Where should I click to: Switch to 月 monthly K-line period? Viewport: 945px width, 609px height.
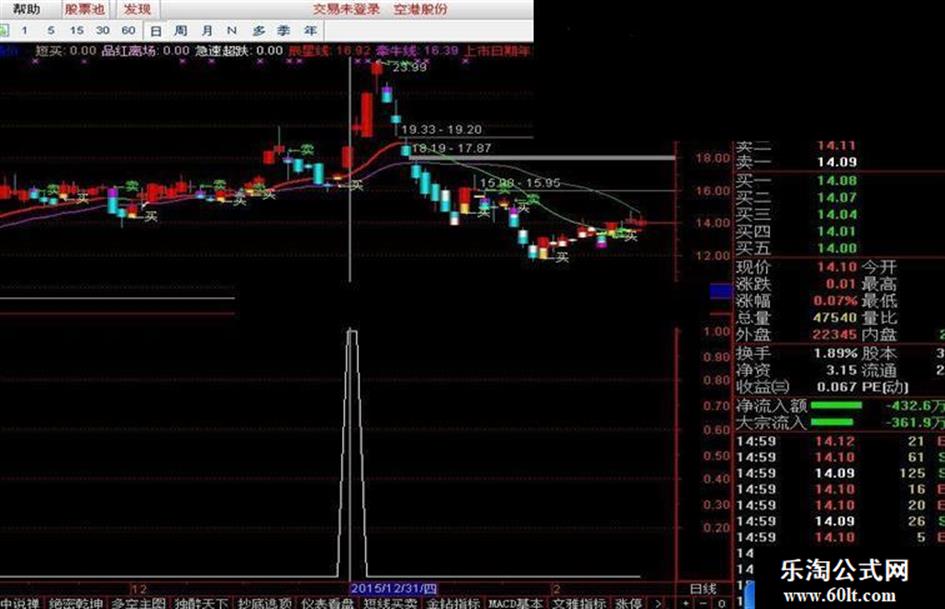[x=207, y=30]
